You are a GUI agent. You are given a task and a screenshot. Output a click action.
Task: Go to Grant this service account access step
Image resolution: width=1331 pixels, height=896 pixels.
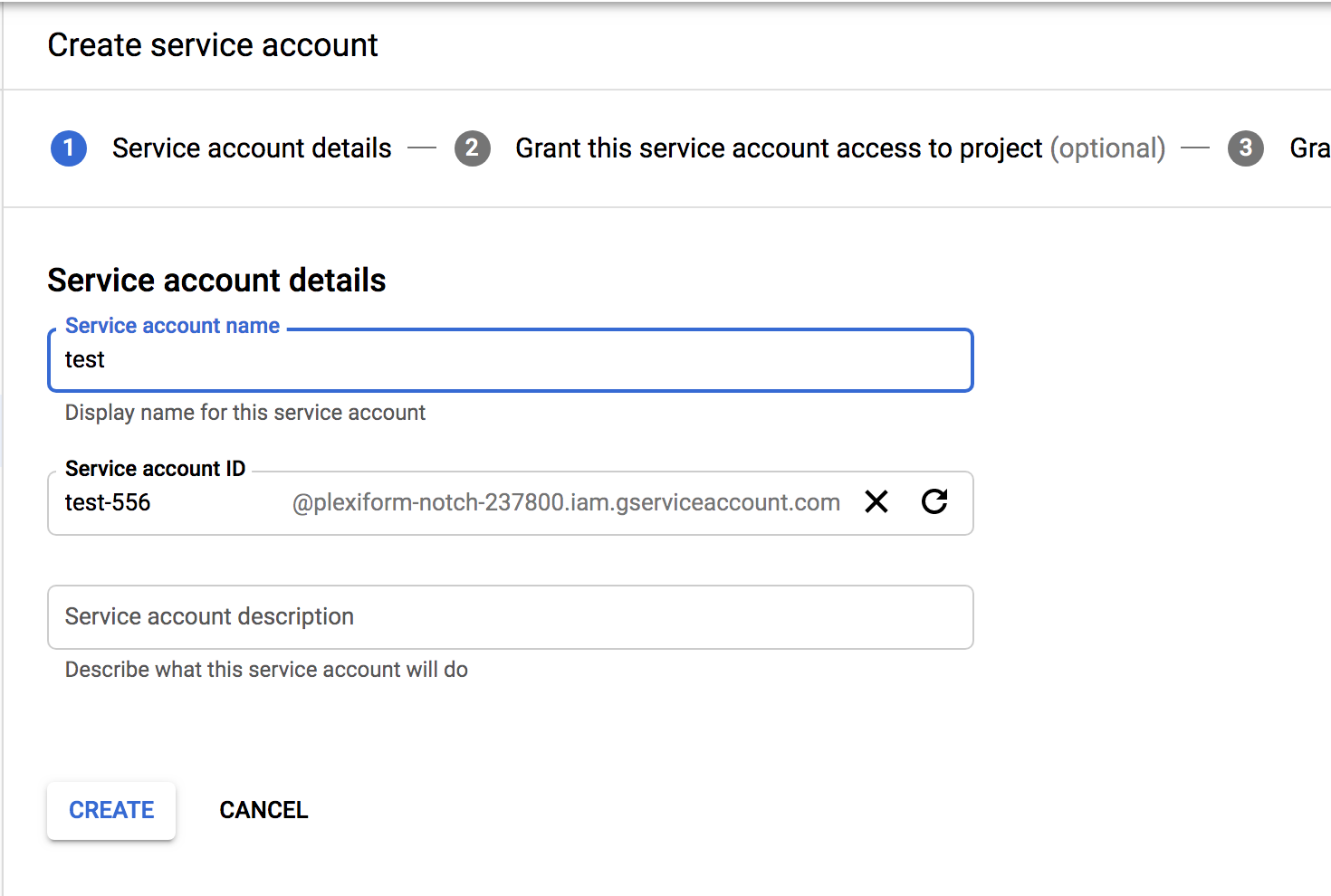pyautogui.click(x=779, y=148)
